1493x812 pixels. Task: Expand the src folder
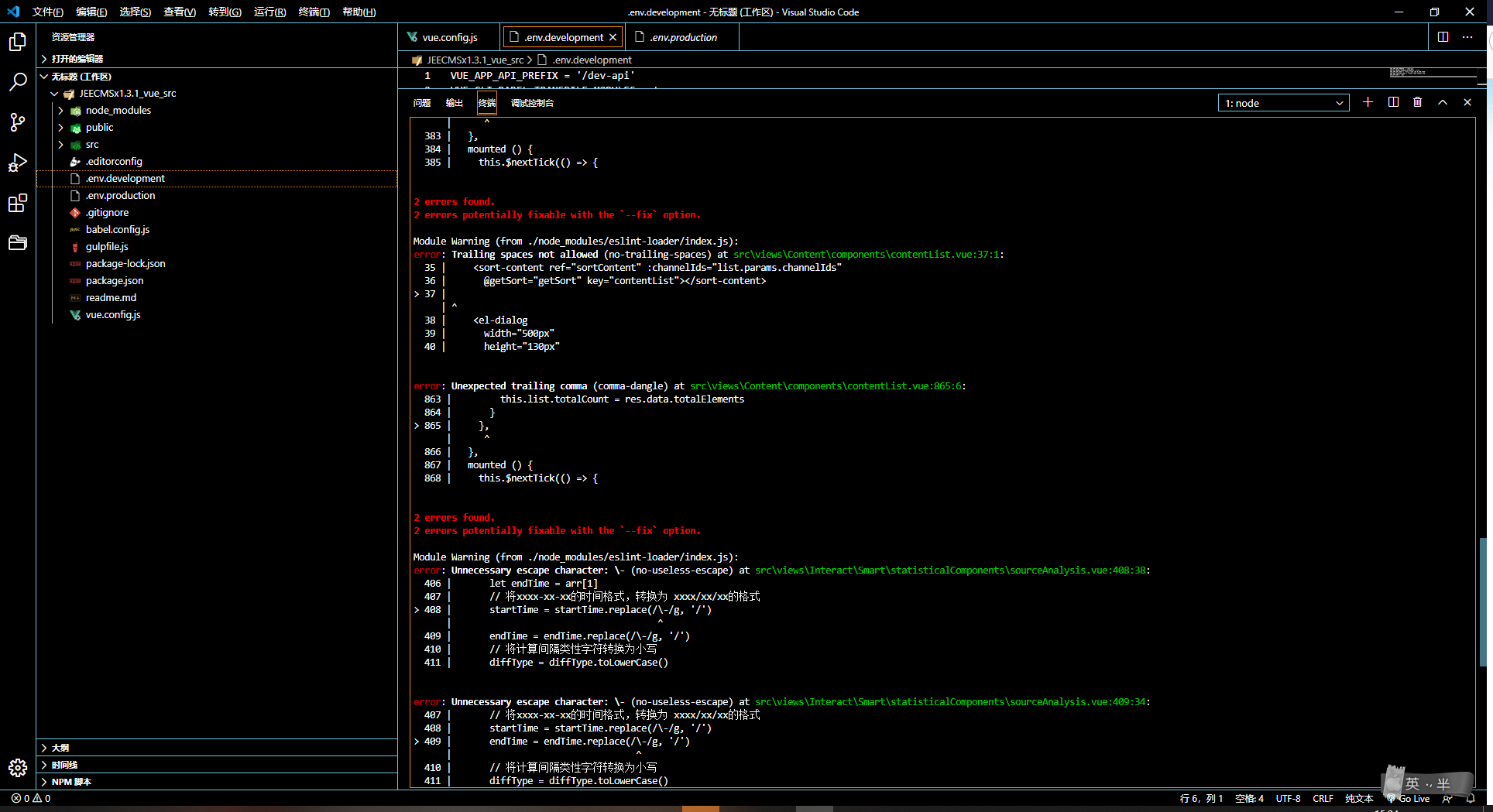(x=92, y=144)
